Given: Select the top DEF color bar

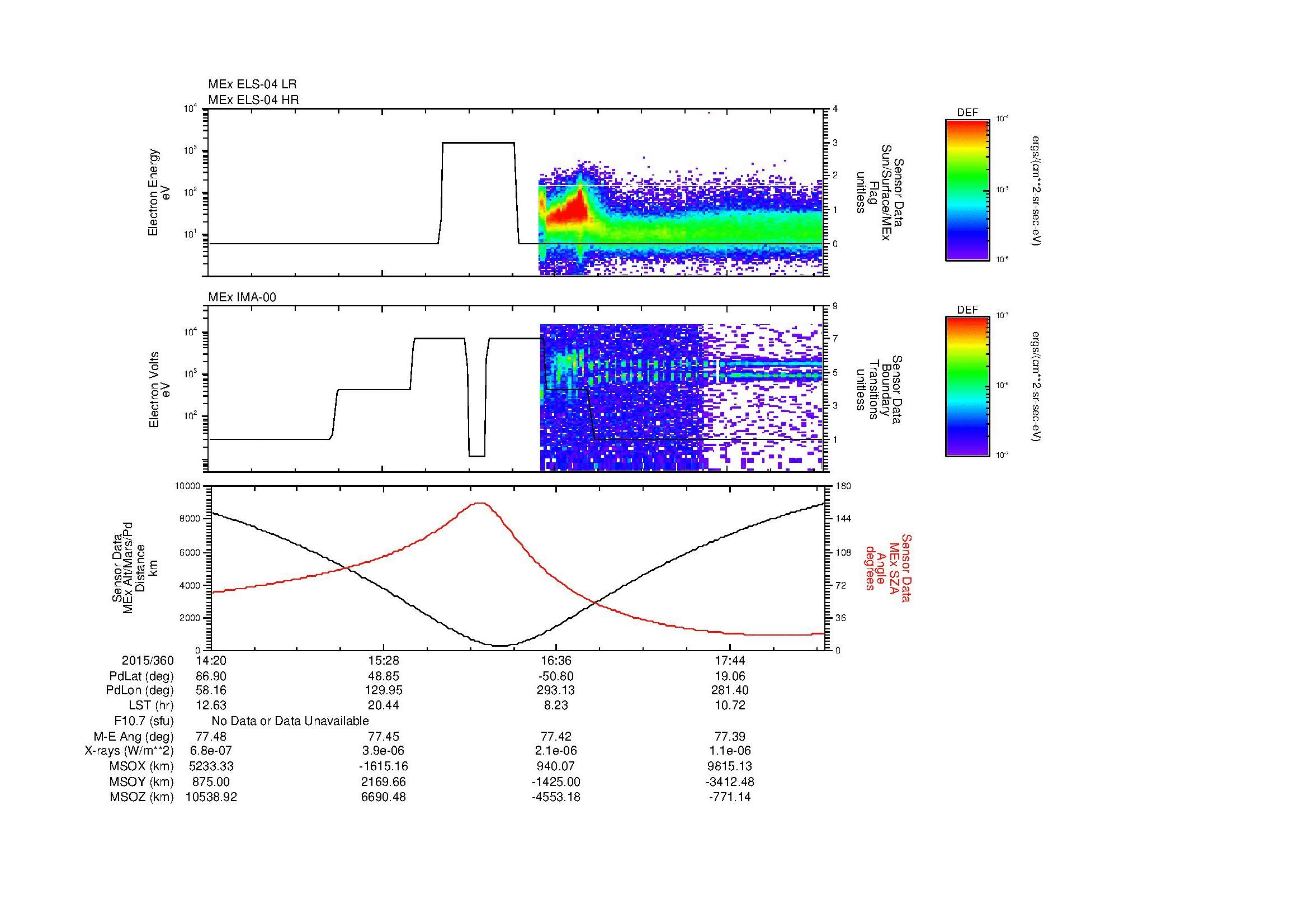Looking at the screenshot, I should click(967, 189).
